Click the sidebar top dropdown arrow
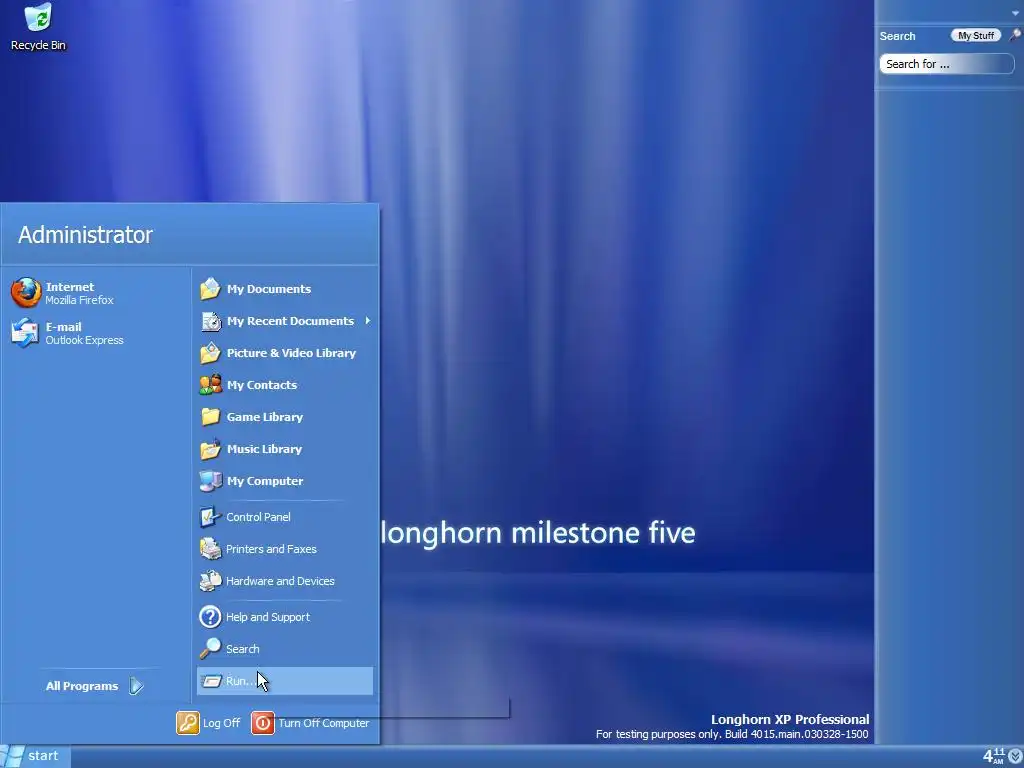 (x=1016, y=14)
